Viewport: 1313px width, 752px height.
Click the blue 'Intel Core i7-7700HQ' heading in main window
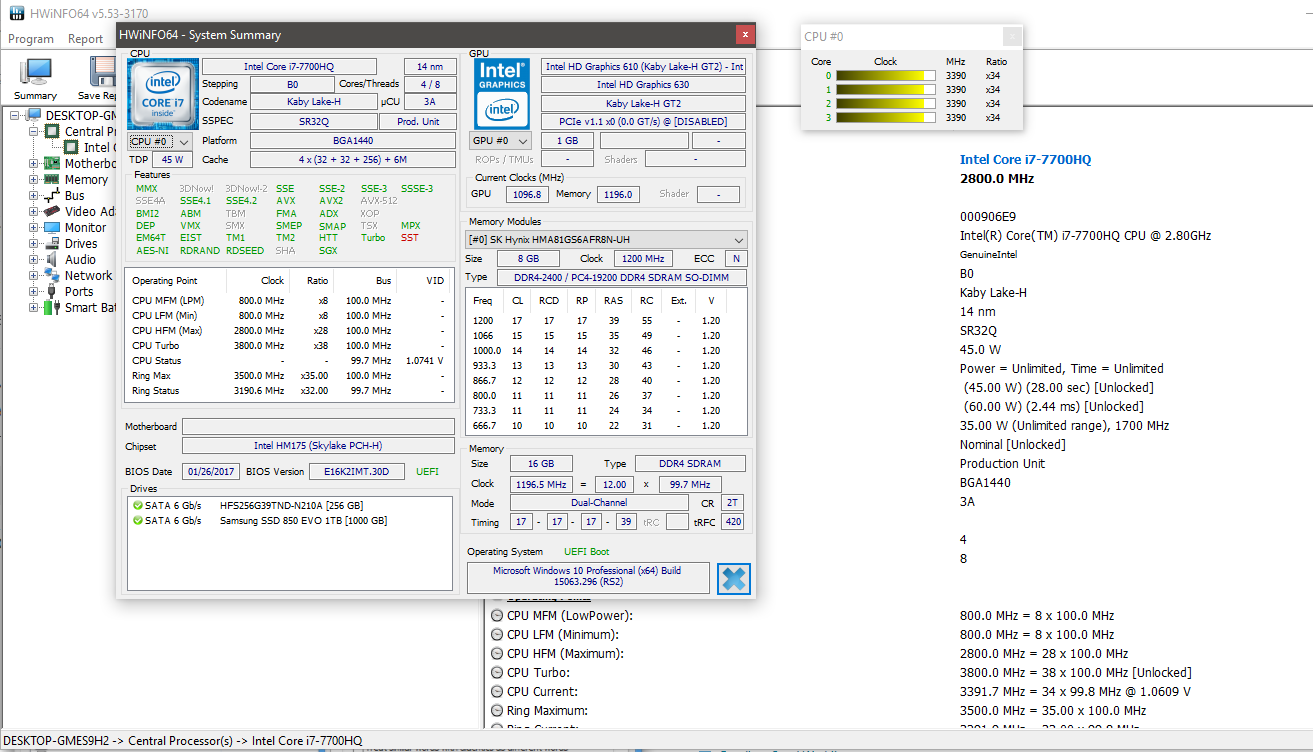click(x=1025, y=159)
